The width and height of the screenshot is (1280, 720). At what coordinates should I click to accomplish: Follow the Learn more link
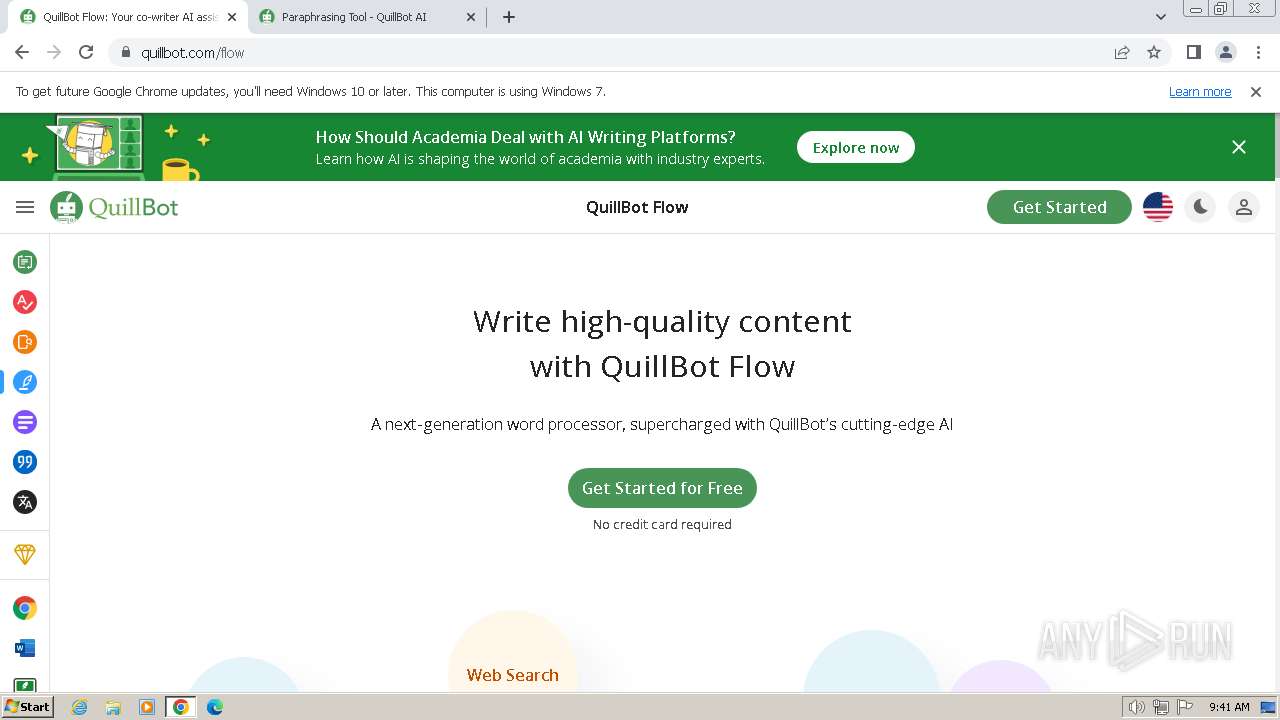1200,91
